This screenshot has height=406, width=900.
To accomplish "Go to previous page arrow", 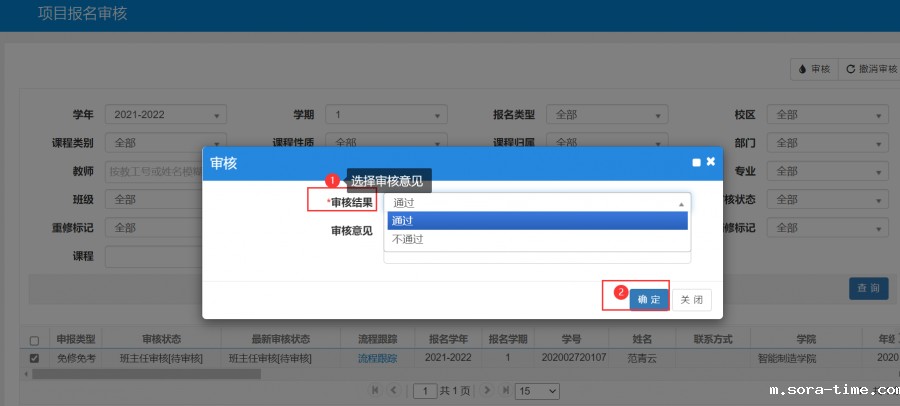I will [x=394, y=390].
